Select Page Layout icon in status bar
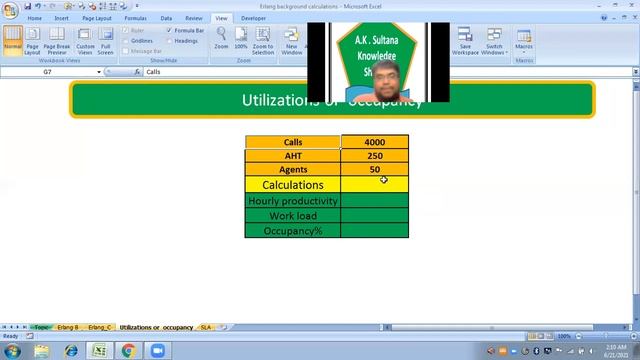Image resolution: width=640 pixels, height=360 pixels. [541, 336]
